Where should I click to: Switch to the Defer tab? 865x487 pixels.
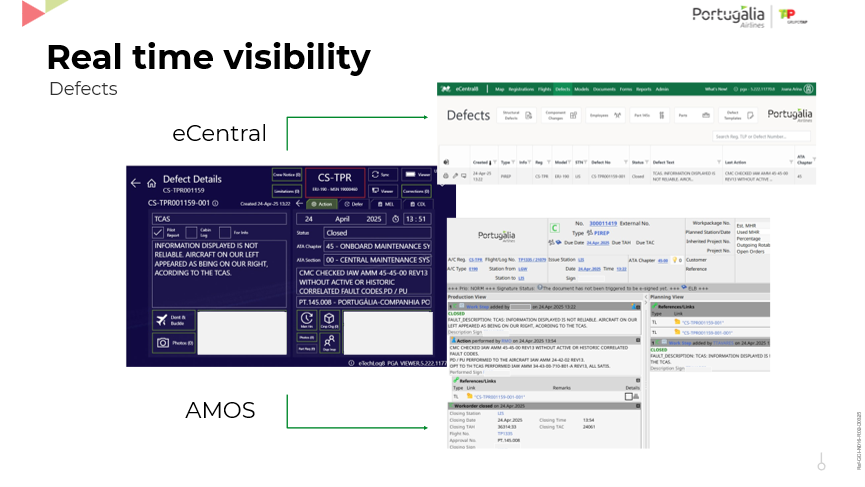coord(354,204)
